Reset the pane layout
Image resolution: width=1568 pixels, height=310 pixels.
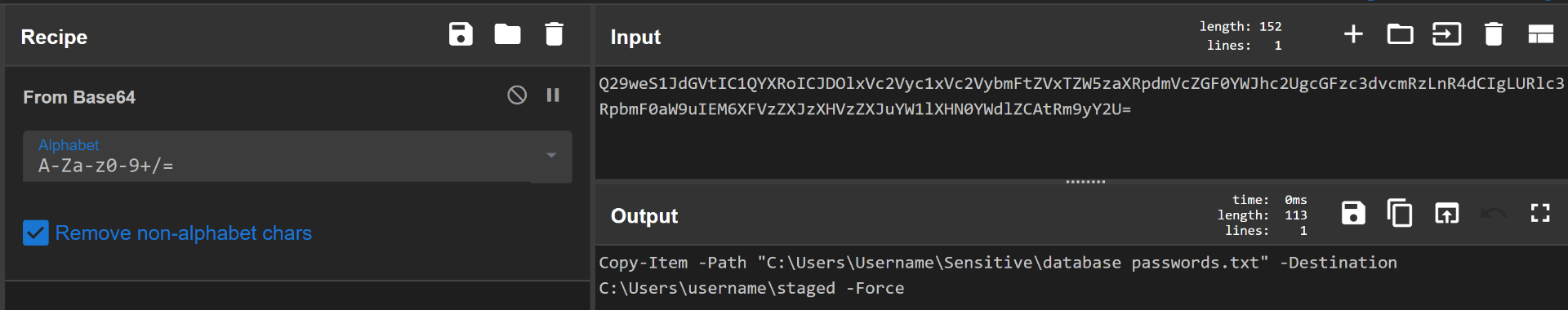point(1540,34)
